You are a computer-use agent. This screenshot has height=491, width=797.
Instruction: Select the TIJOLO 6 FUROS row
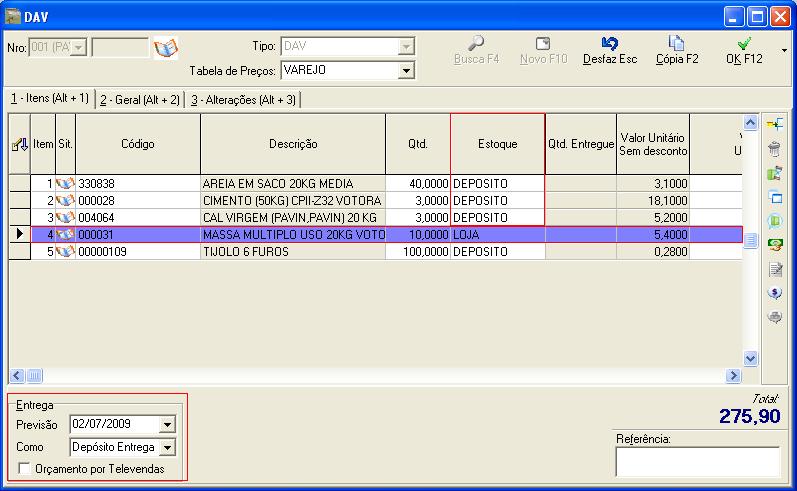[290, 252]
